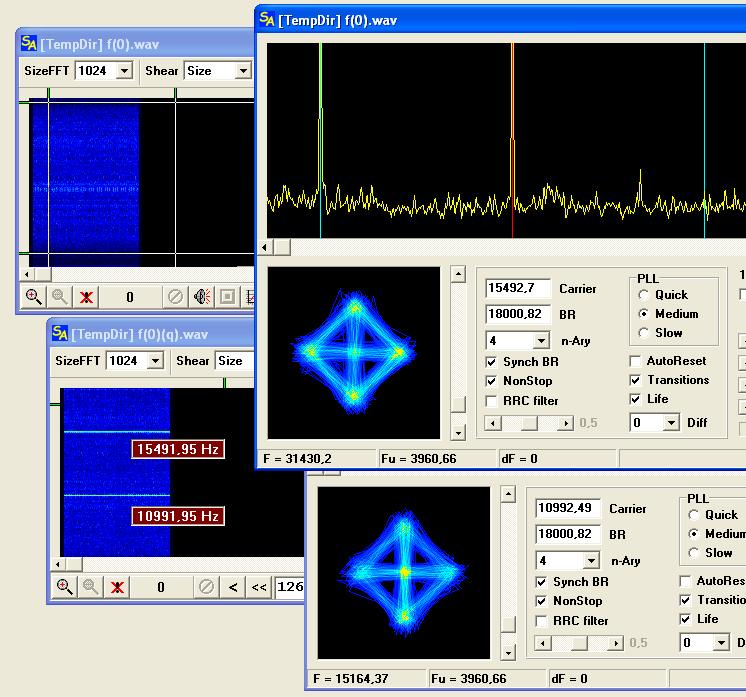
Task: Click the Carrier field showing 15492,7
Action: click(x=517, y=289)
